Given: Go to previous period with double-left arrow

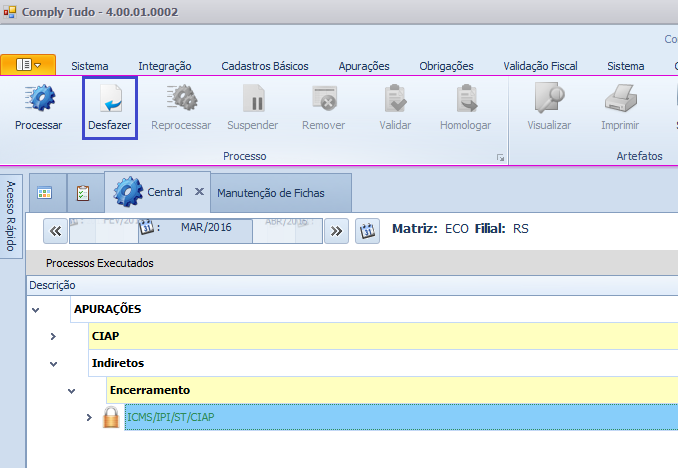Looking at the screenshot, I should point(56,229).
